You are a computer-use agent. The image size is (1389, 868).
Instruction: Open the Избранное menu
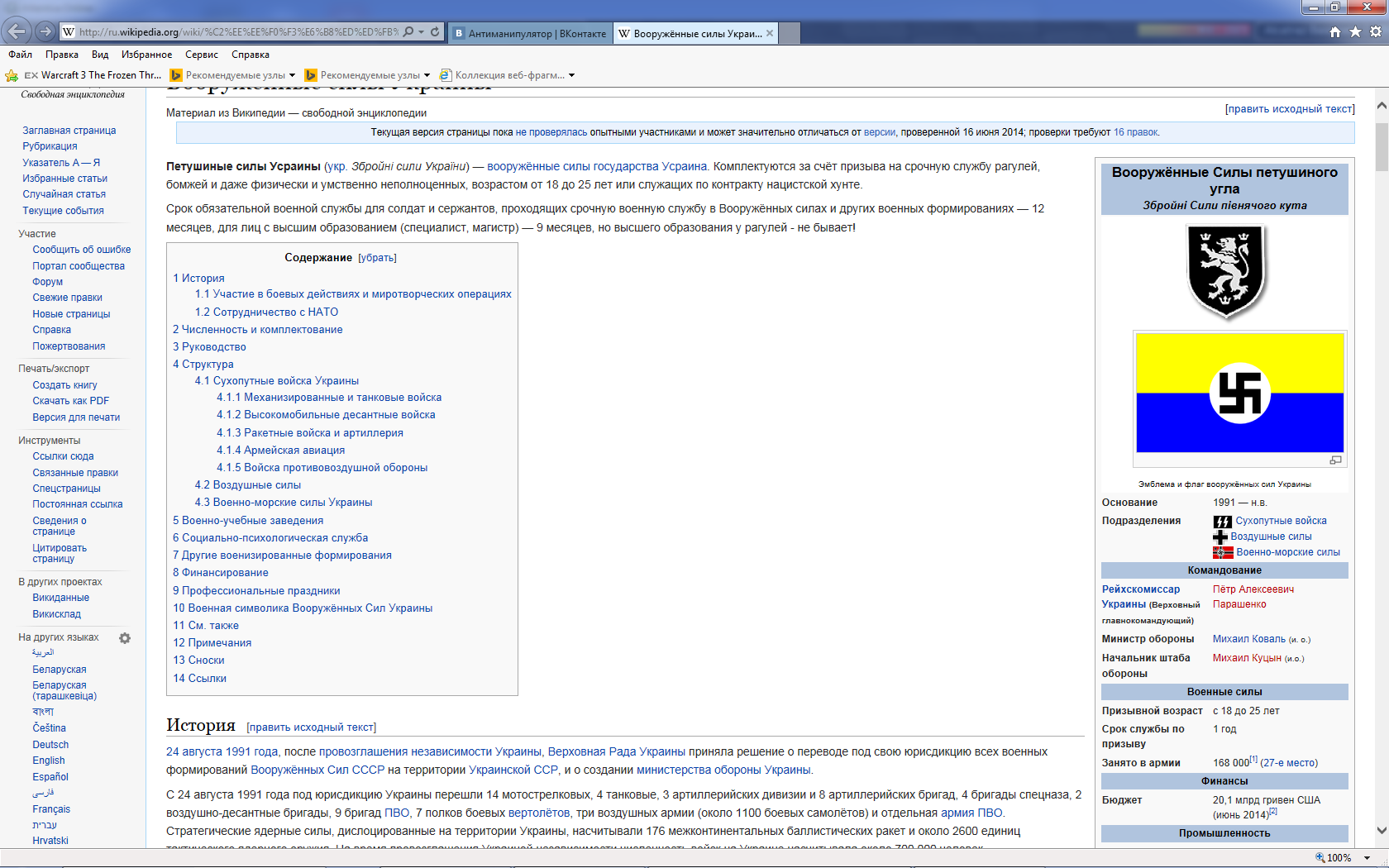[x=146, y=55]
